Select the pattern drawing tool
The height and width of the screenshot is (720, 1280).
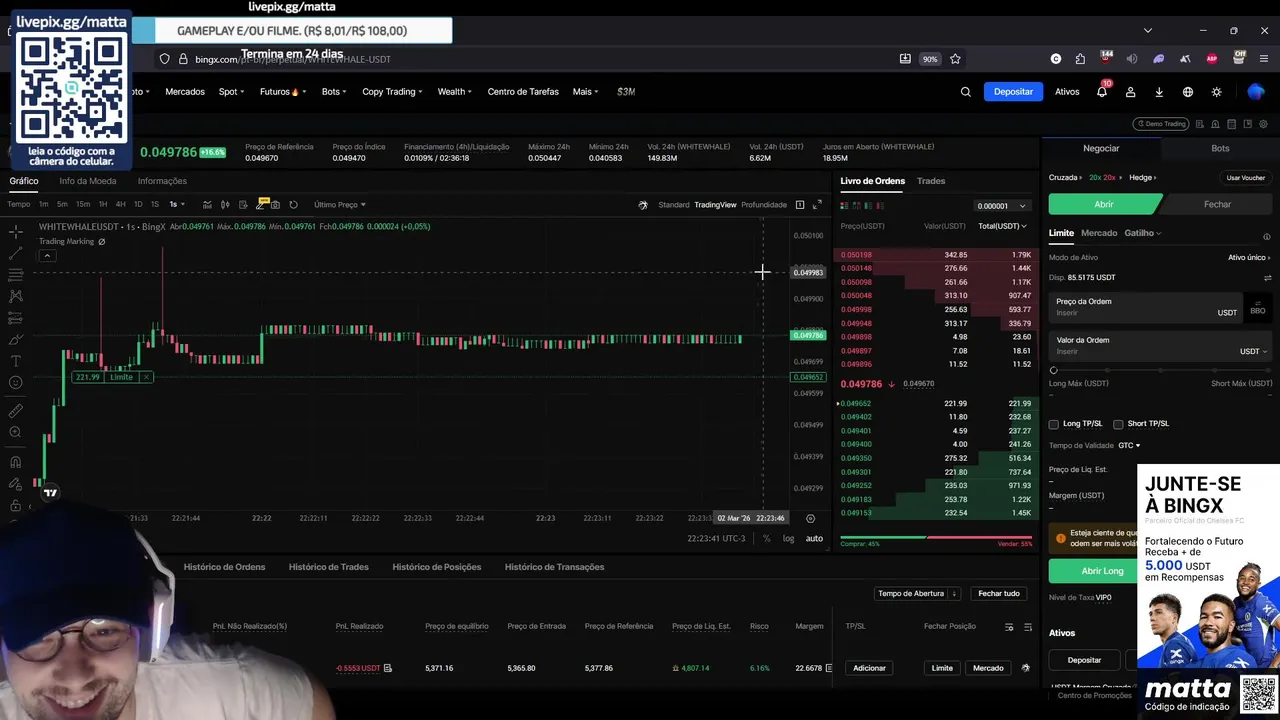point(16,296)
